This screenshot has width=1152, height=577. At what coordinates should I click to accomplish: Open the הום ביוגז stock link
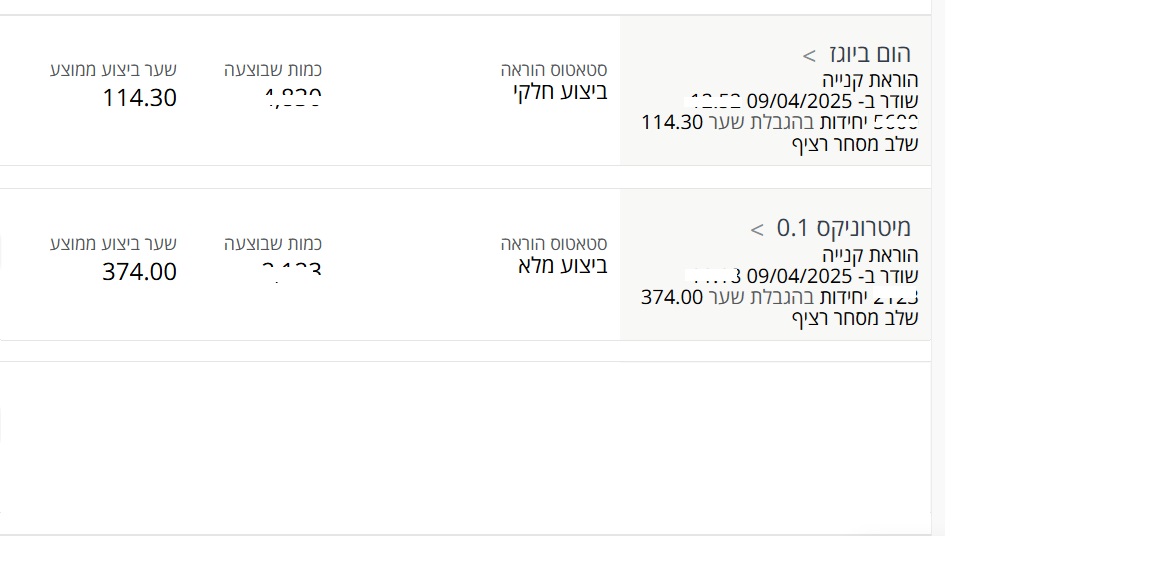pyautogui.click(x=870, y=54)
